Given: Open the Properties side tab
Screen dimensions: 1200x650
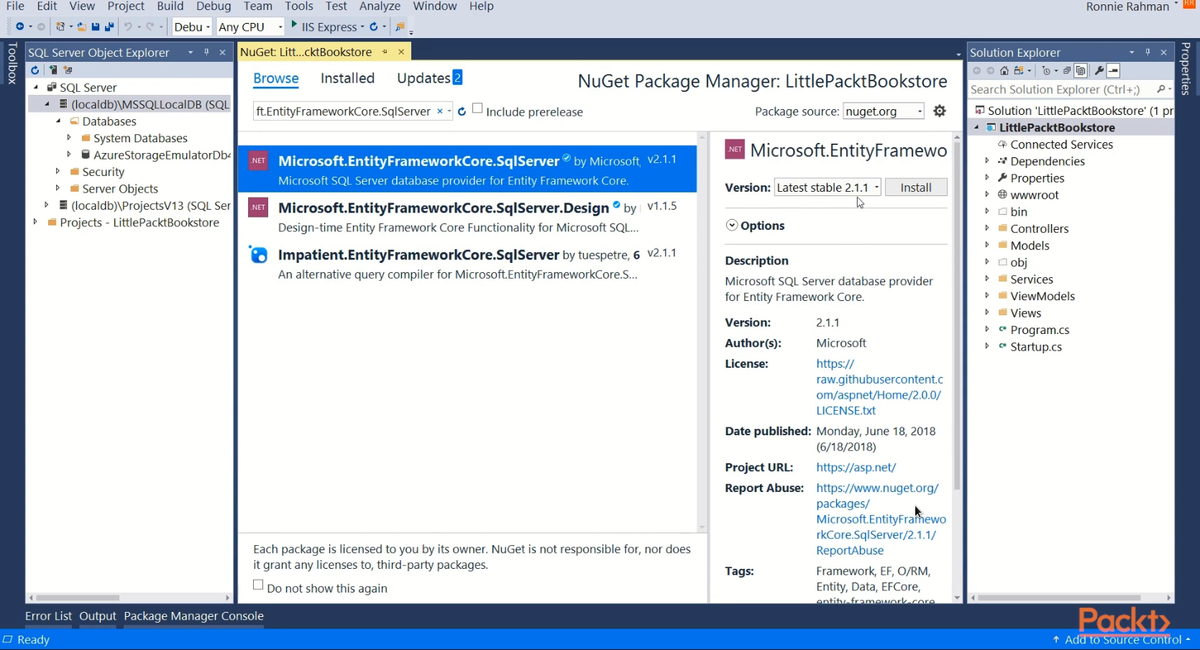Looking at the screenshot, I should point(1186,69).
